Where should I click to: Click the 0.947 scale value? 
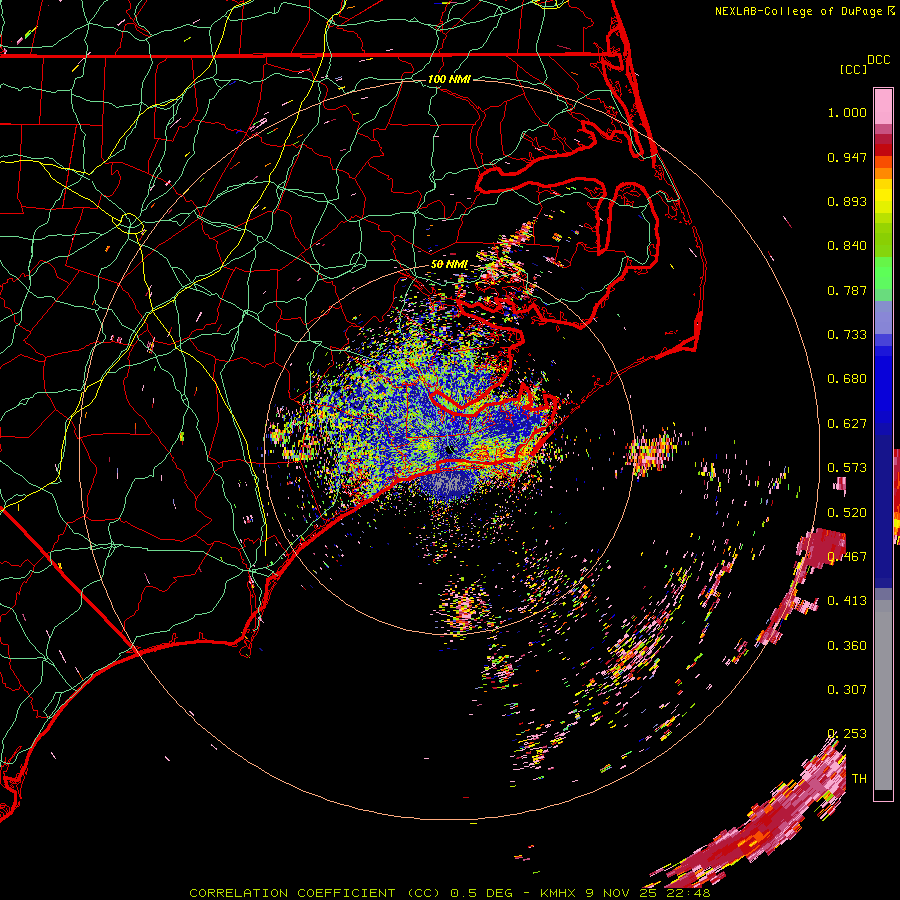point(847,157)
